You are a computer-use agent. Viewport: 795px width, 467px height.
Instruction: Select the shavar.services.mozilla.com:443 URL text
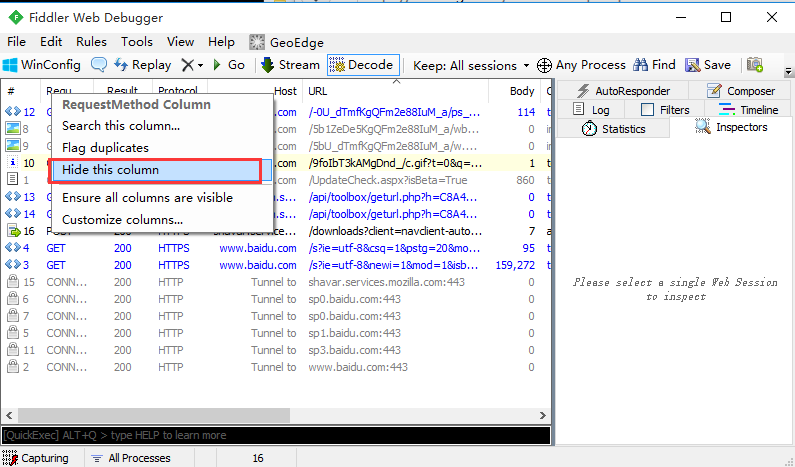(x=386, y=282)
